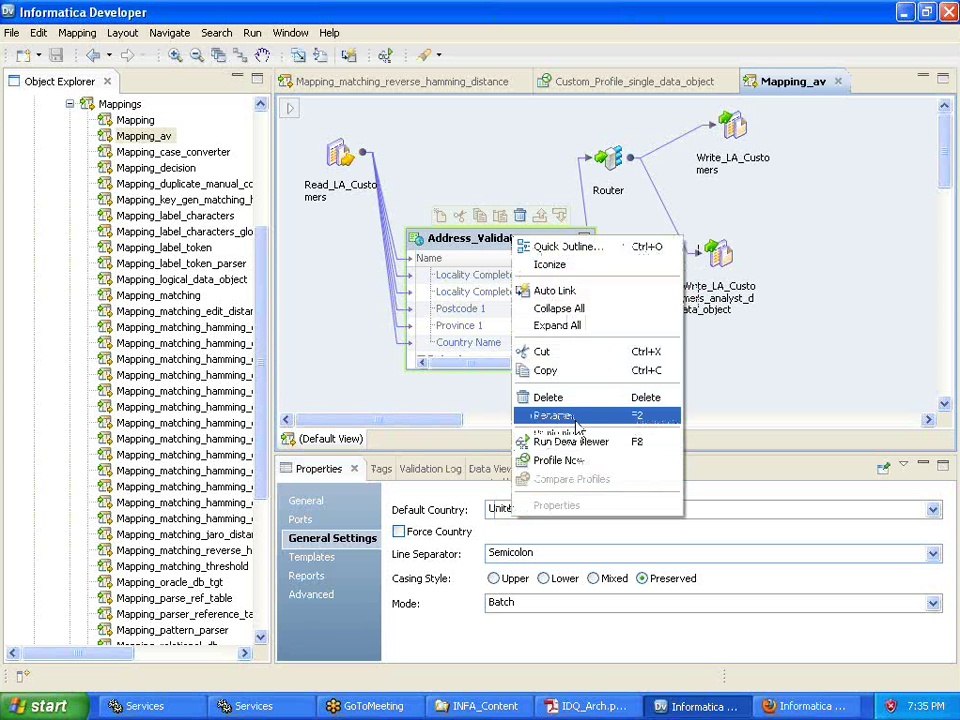Viewport: 960px width, 720px height.
Task: Click the Write_LA_Customers_analyst_data_object target icon
Action: (x=718, y=253)
